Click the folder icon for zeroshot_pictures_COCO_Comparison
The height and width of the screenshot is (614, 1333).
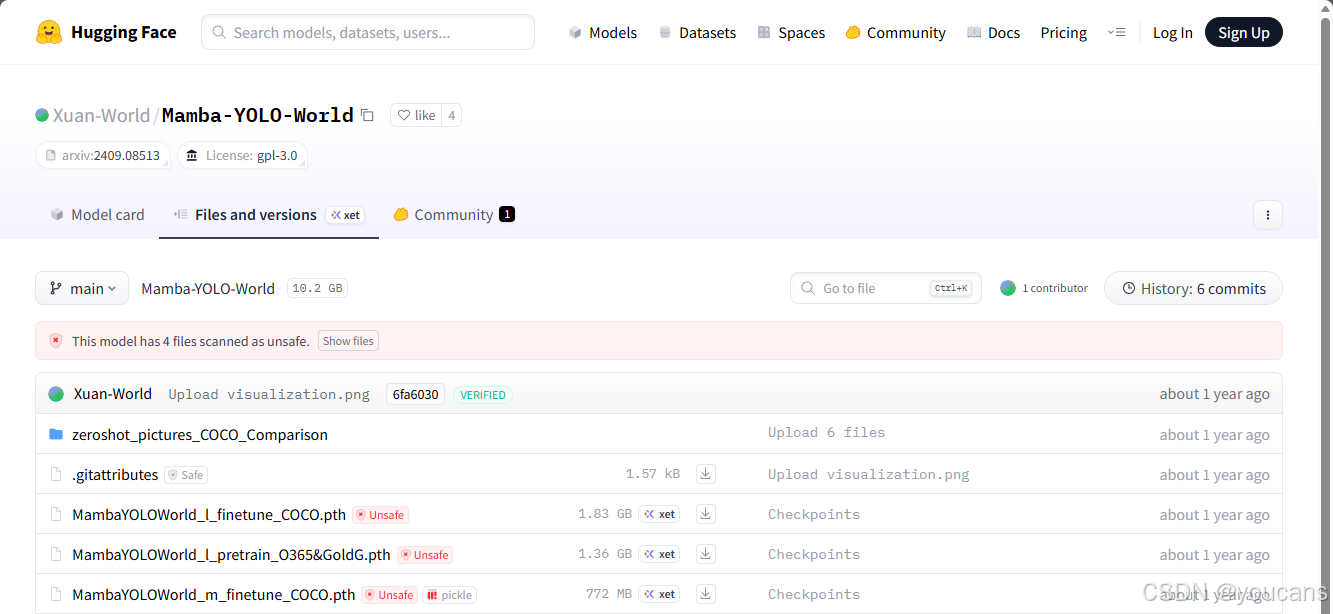tap(56, 434)
